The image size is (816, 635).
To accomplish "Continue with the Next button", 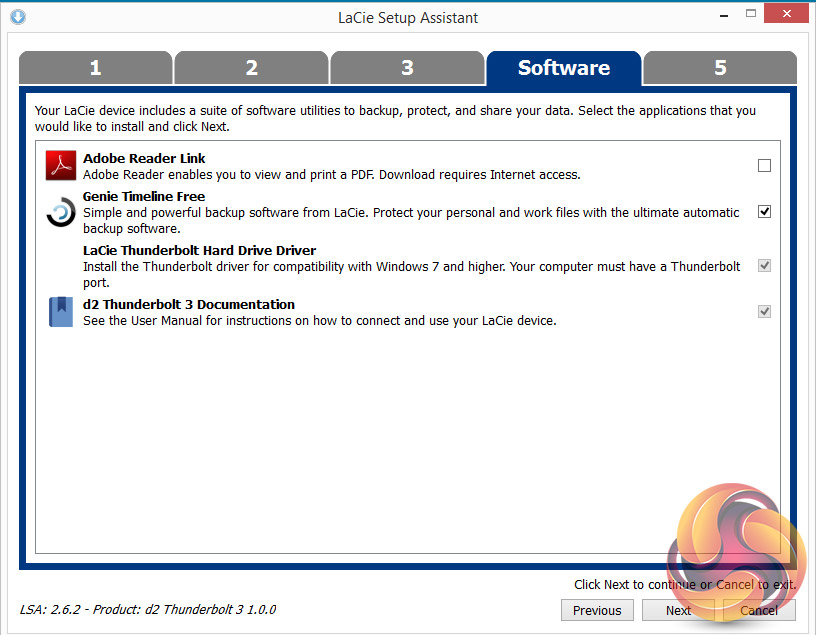I will pyautogui.click(x=678, y=610).
